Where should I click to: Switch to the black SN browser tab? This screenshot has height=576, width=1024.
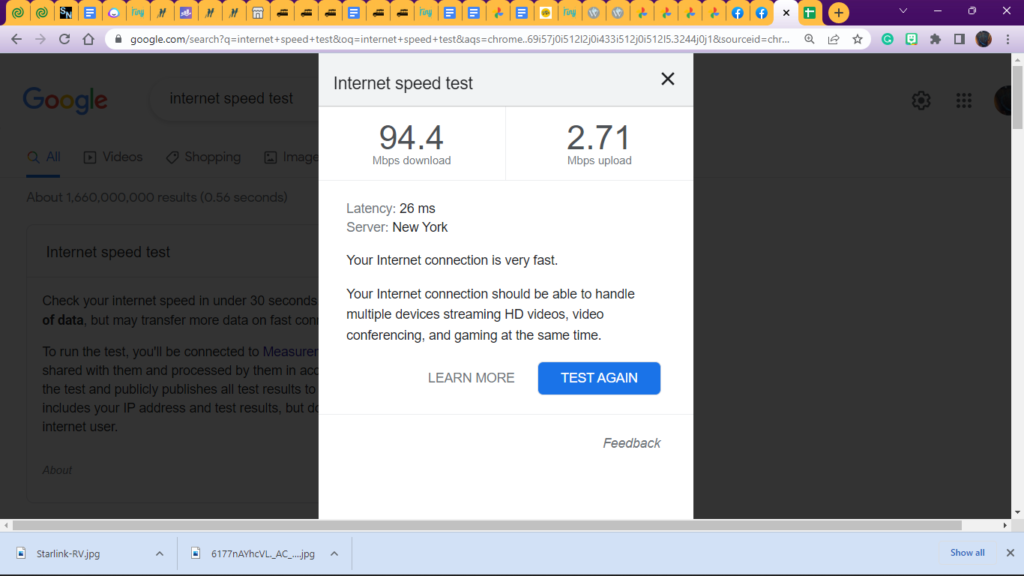point(66,12)
